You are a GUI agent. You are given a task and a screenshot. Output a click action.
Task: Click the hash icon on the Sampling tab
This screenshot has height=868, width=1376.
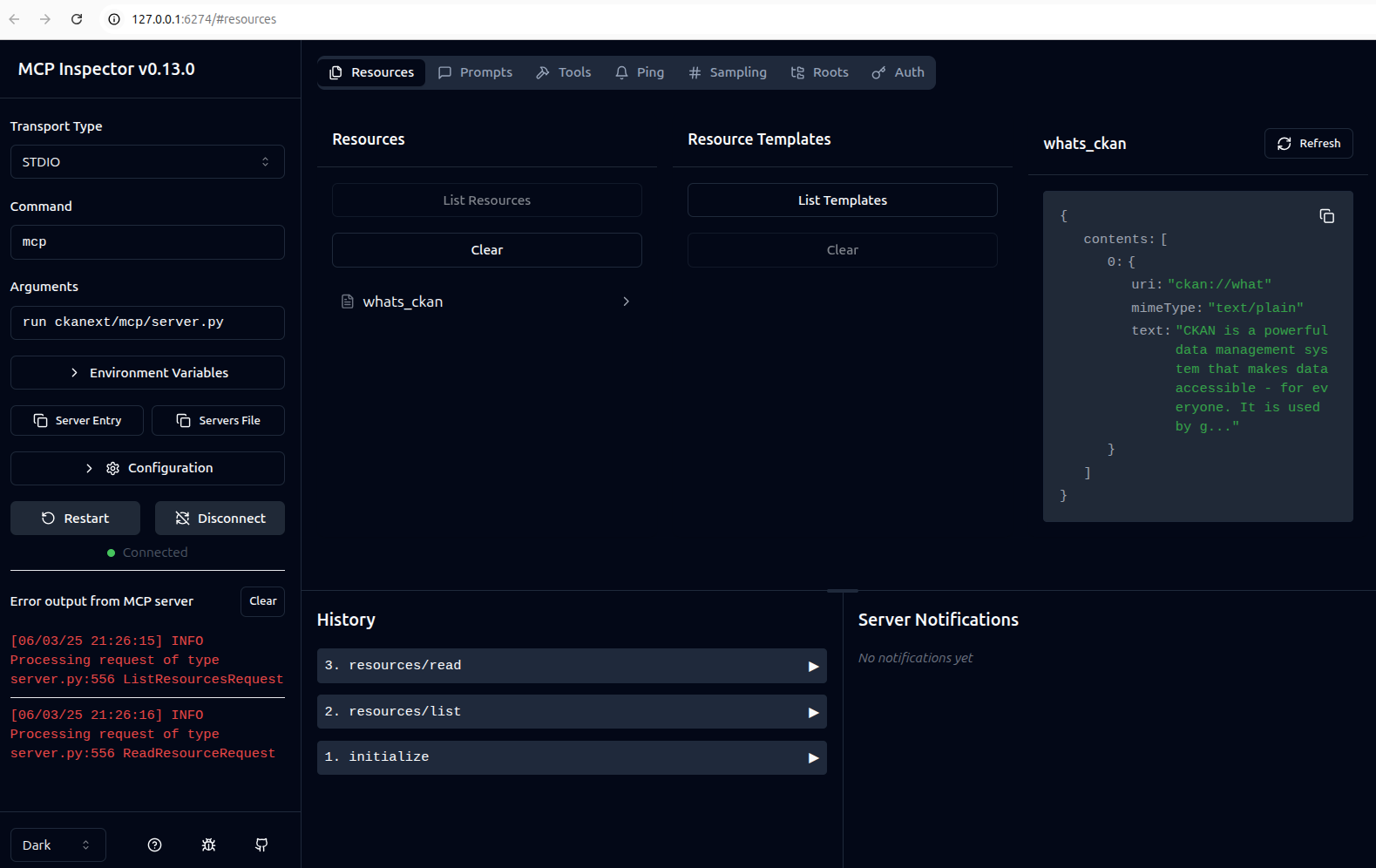coord(695,72)
